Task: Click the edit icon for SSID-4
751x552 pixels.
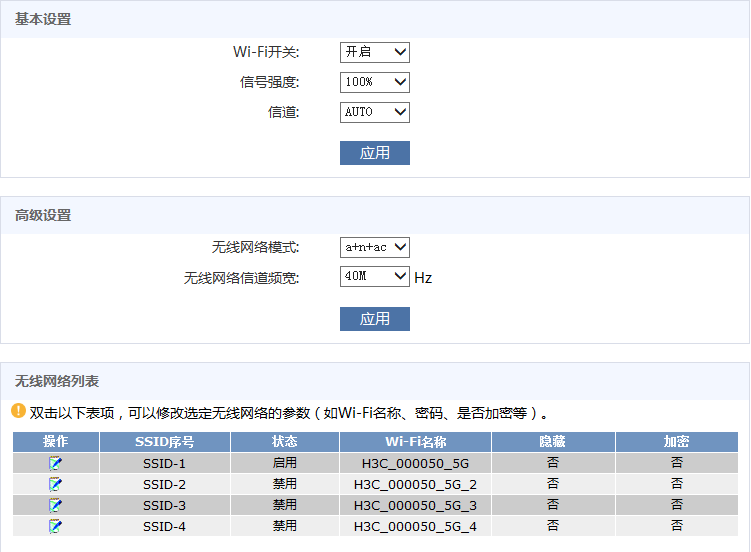Action: tap(56, 526)
